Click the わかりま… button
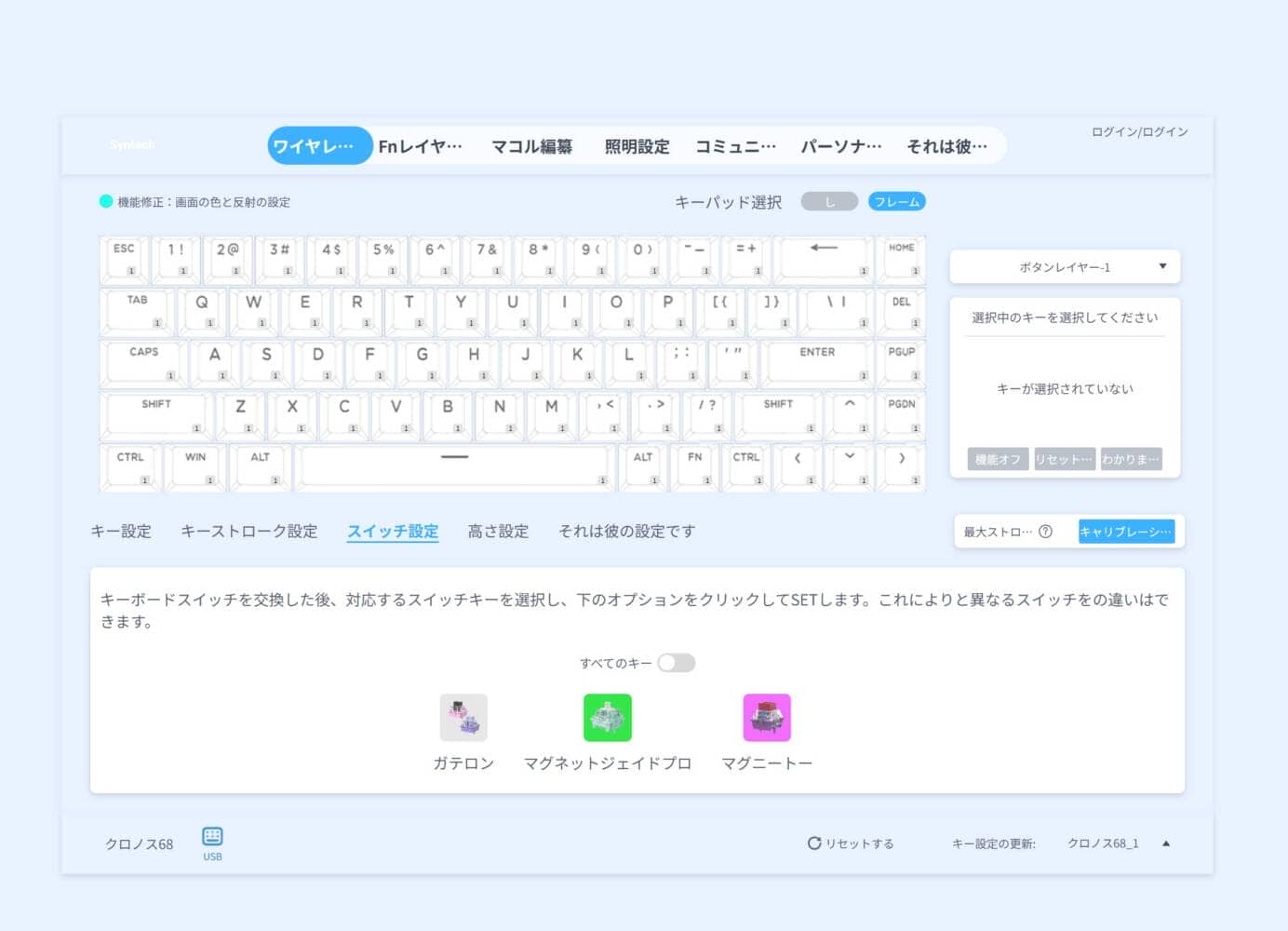This screenshot has width=1288, height=931. pyautogui.click(x=1132, y=459)
